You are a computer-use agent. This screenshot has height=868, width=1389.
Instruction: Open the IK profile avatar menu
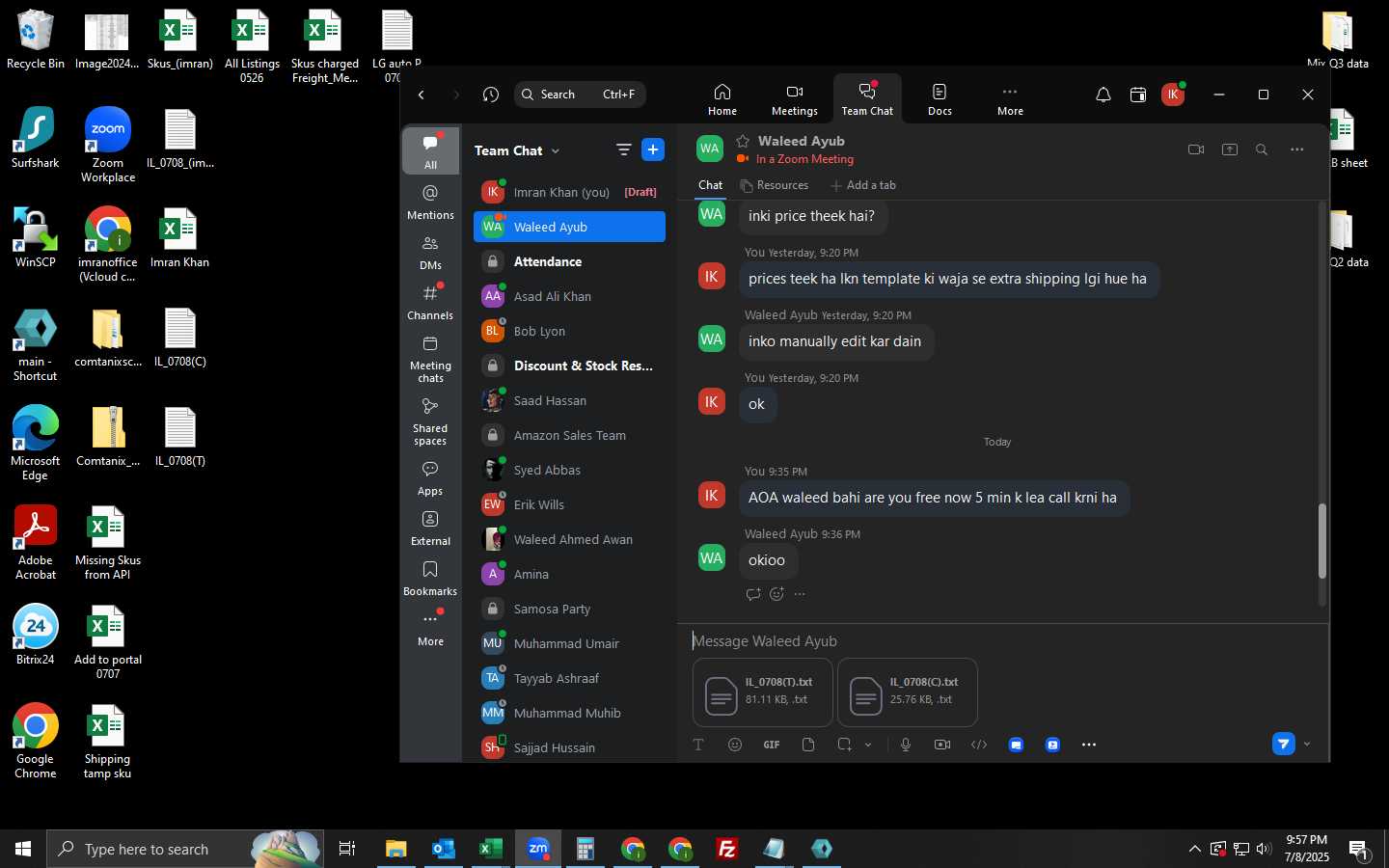pos(1173,95)
